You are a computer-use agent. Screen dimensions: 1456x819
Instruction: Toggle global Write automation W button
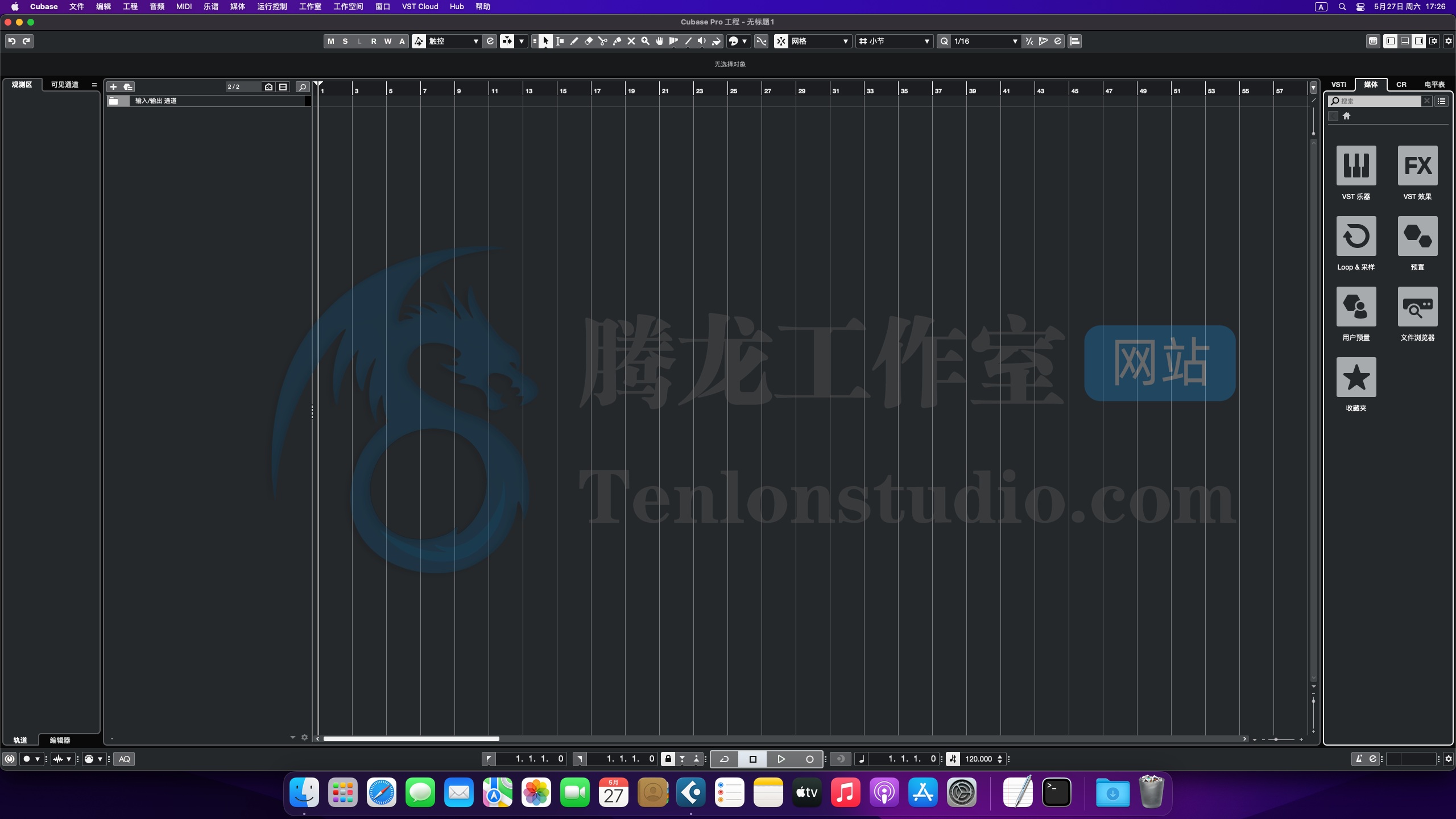point(388,41)
